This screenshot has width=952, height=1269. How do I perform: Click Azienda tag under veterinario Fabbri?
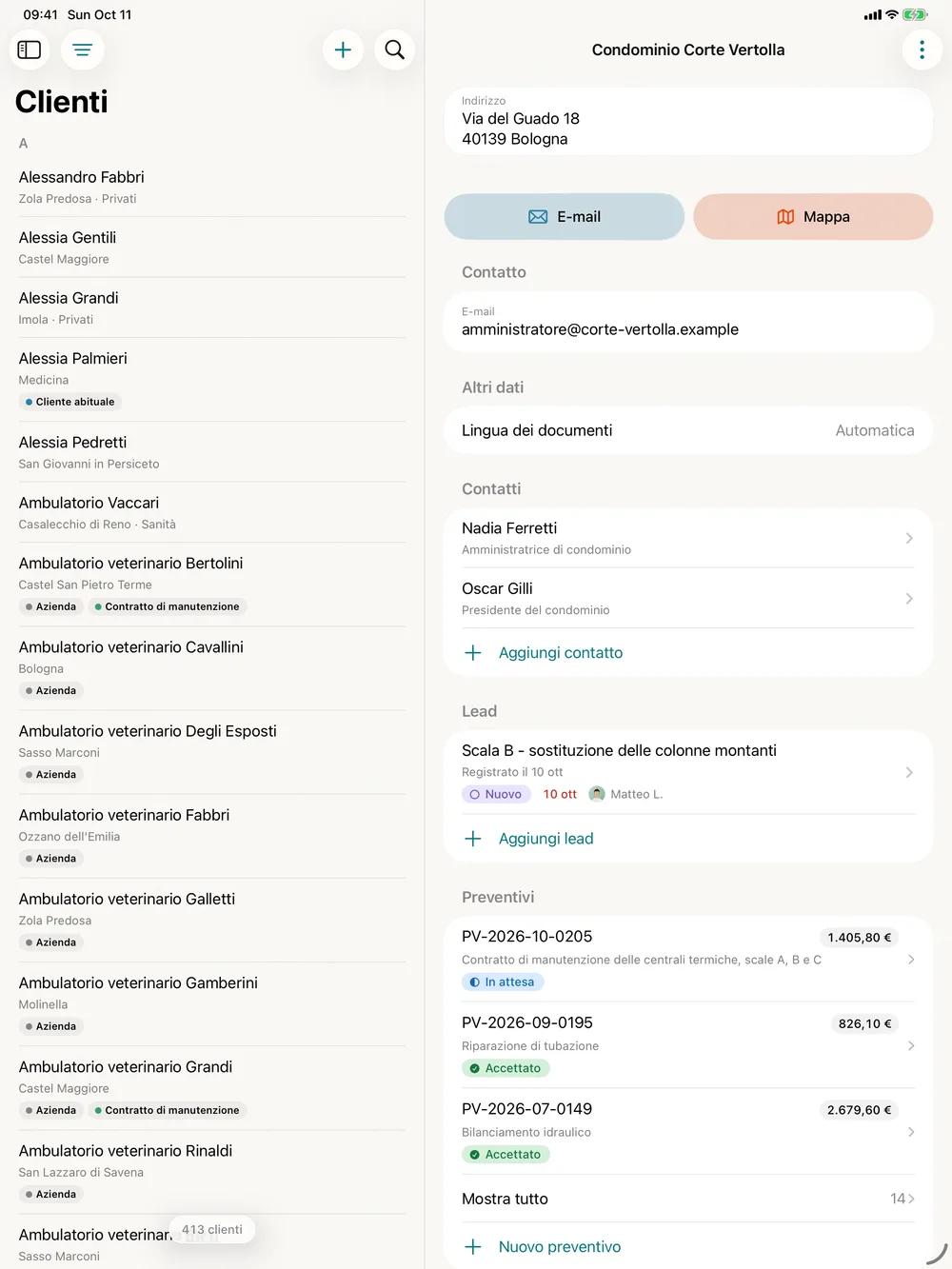click(51, 859)
